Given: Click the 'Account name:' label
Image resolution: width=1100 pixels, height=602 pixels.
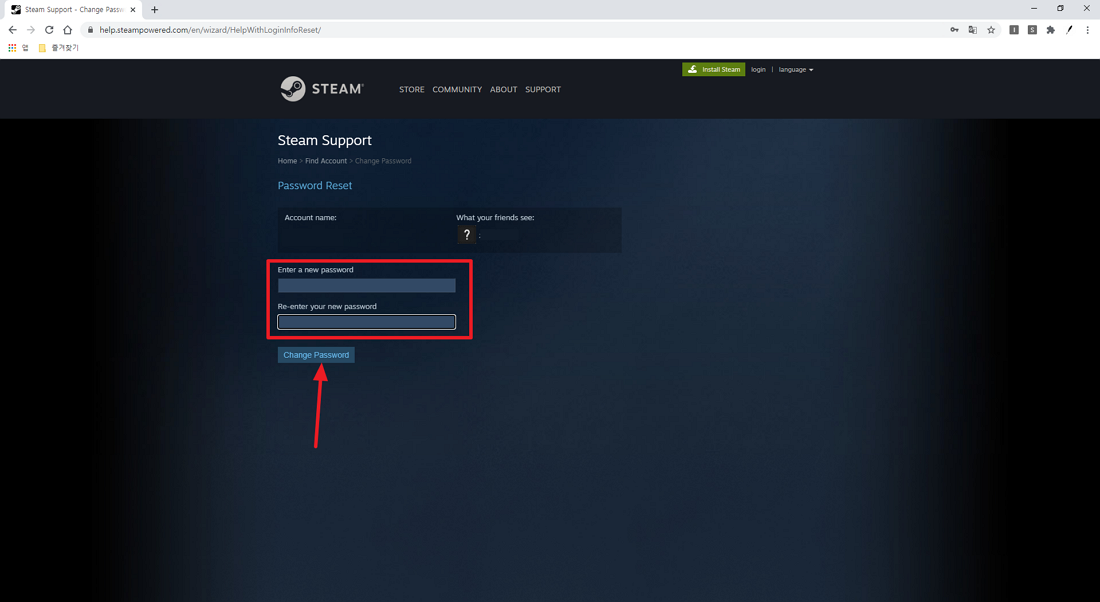Looking at the screenshot, I should 310,218.
